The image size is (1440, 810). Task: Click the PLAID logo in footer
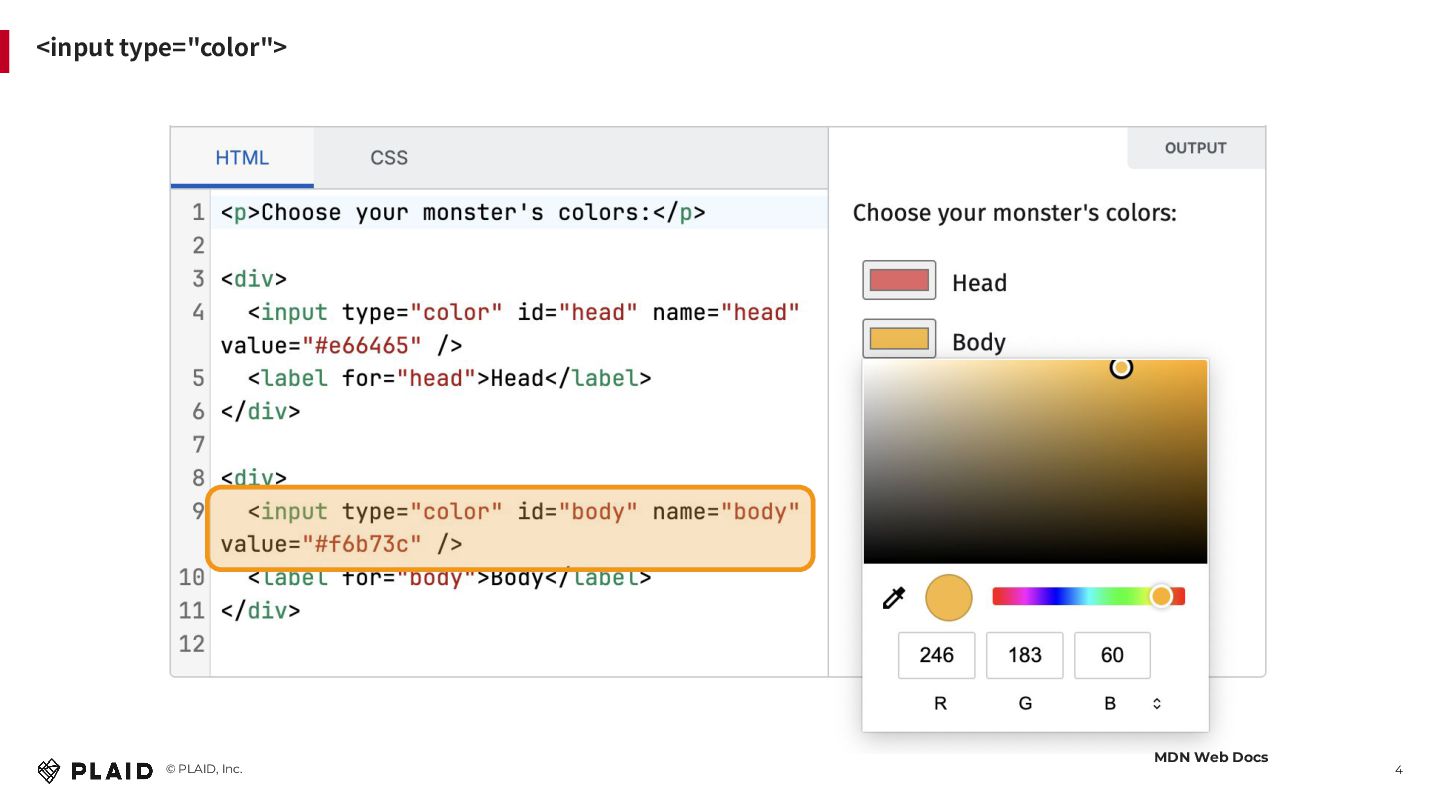tap(96, 770)
